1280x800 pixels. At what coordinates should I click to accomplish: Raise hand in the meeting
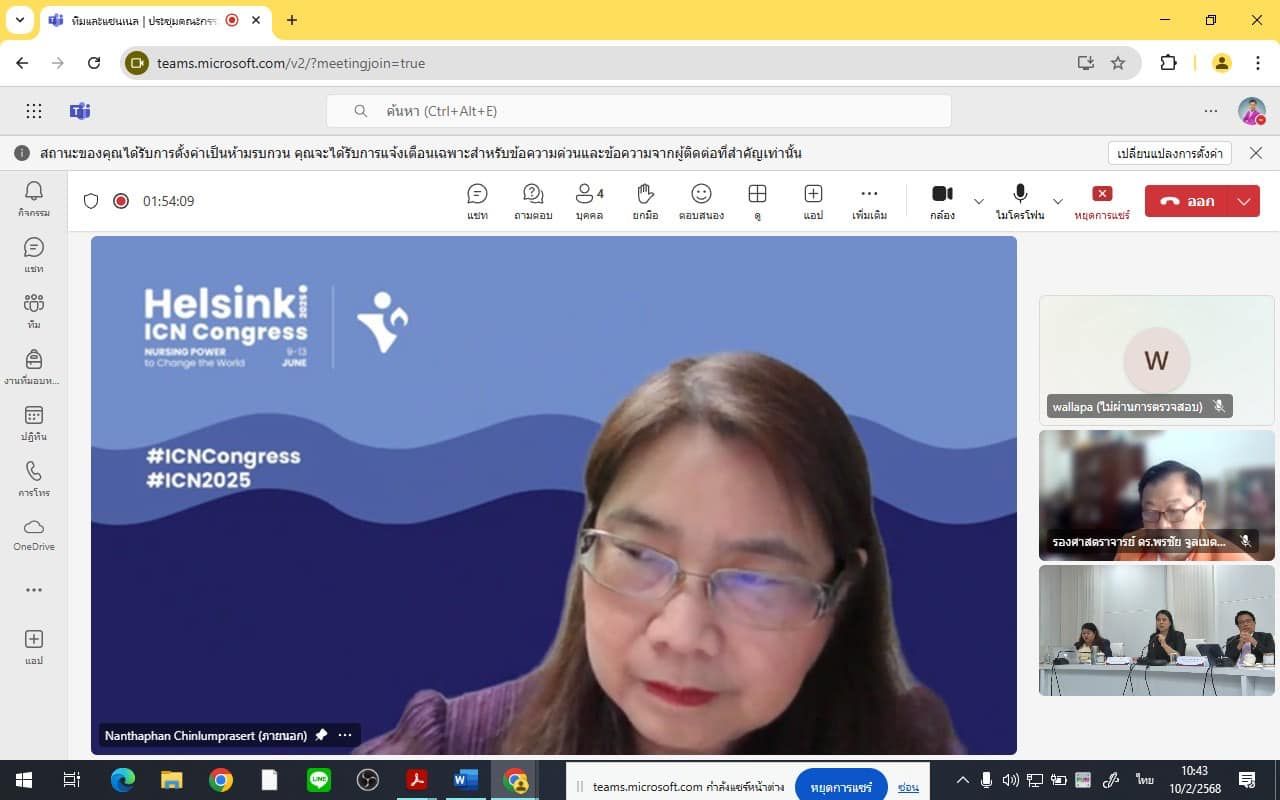(645, 201)
